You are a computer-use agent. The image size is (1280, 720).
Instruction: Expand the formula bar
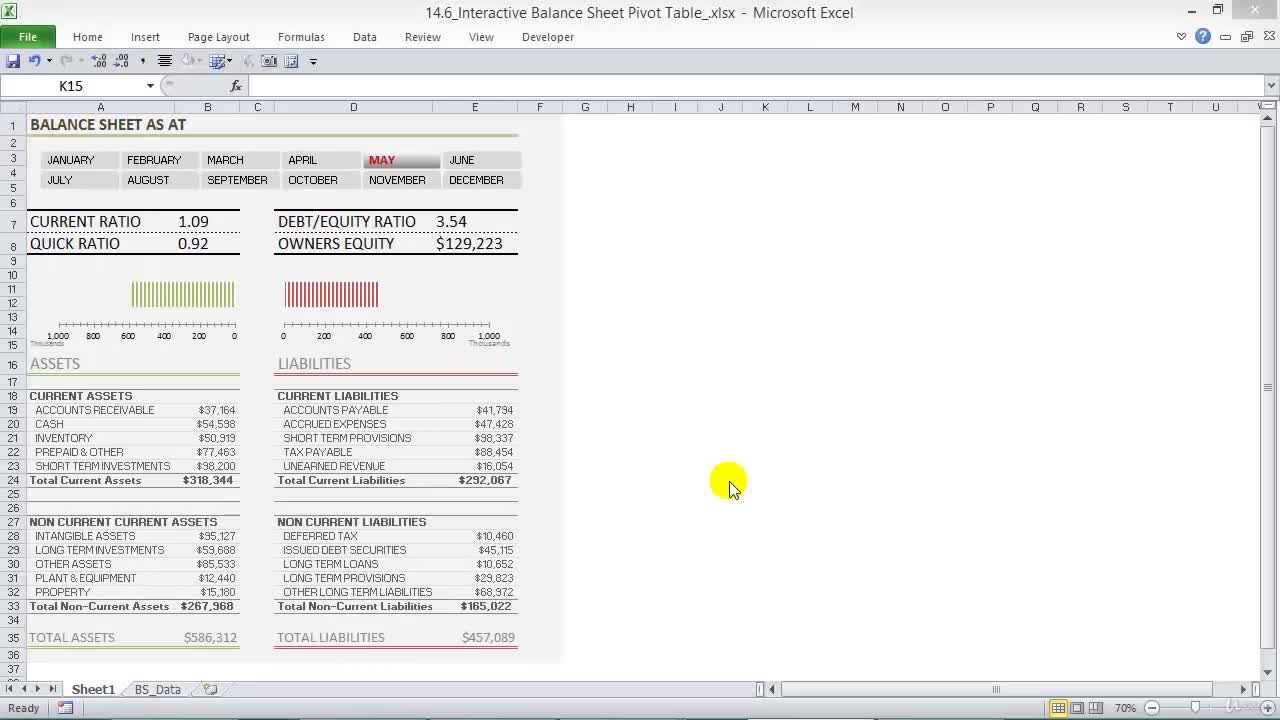[1271, 86]
